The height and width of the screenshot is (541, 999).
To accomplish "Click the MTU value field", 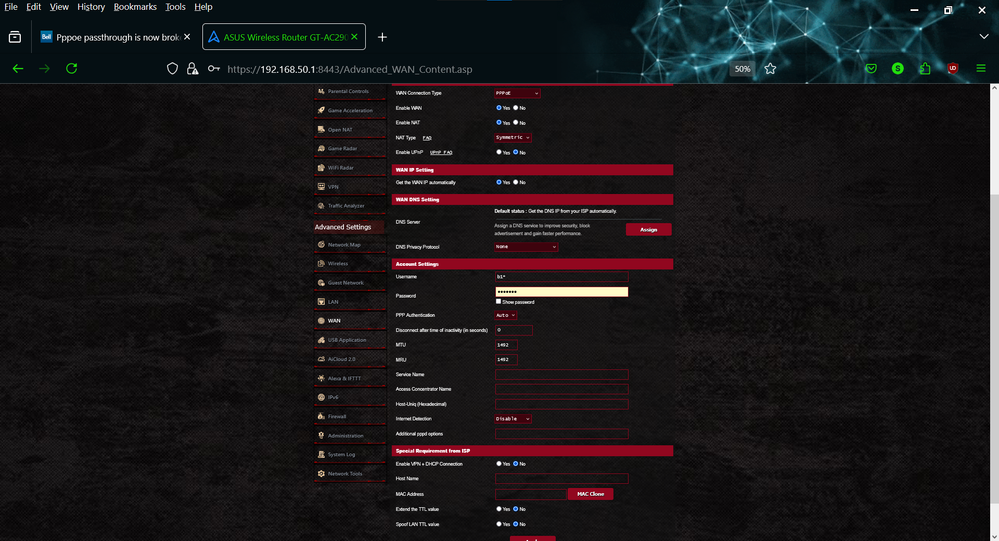I will pos(507,345).
